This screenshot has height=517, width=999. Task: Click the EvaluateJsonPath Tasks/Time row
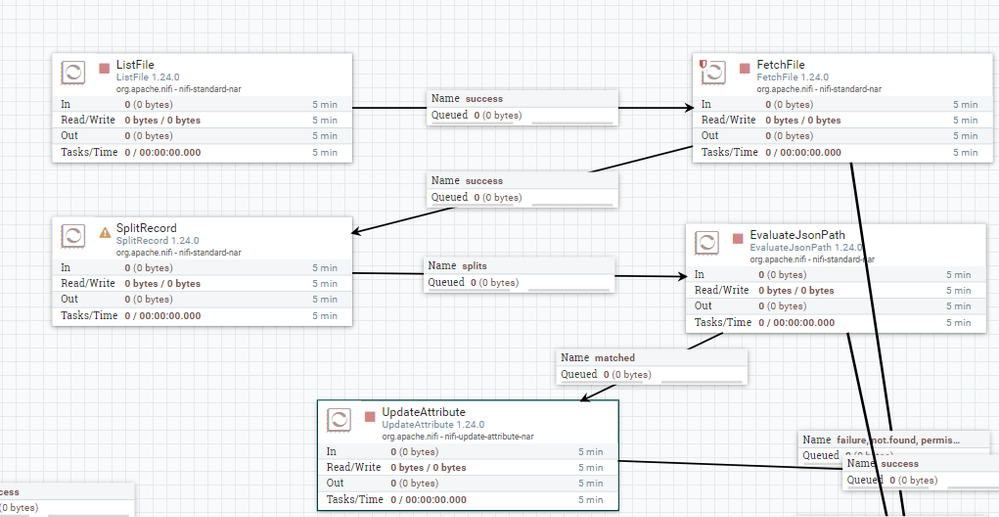835,323
